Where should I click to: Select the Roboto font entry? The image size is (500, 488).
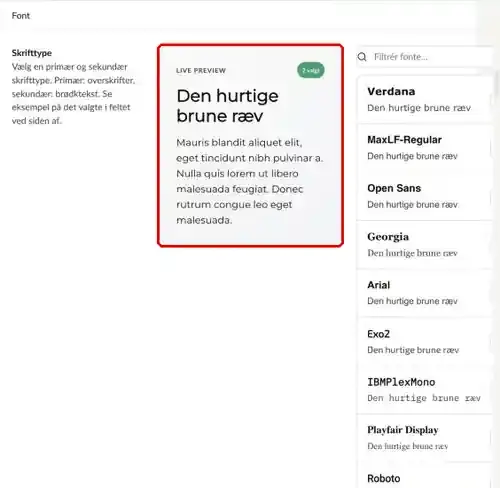(424, 476)
